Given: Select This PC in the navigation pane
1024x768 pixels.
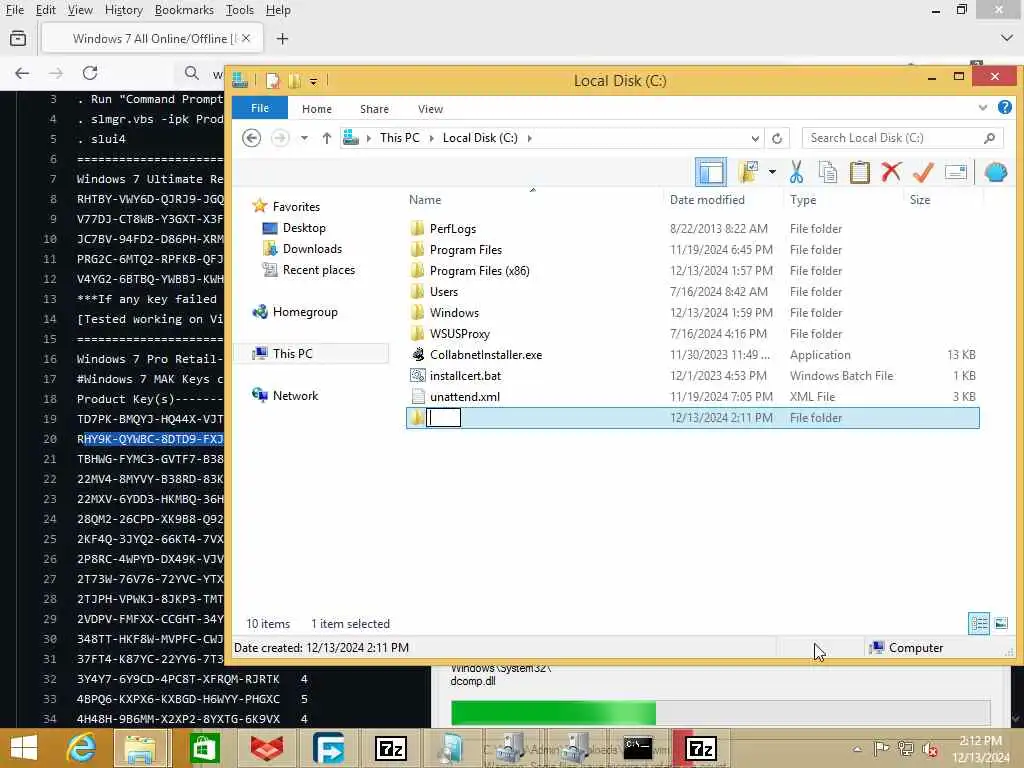Looking at the screenshot, I should 292,353.
